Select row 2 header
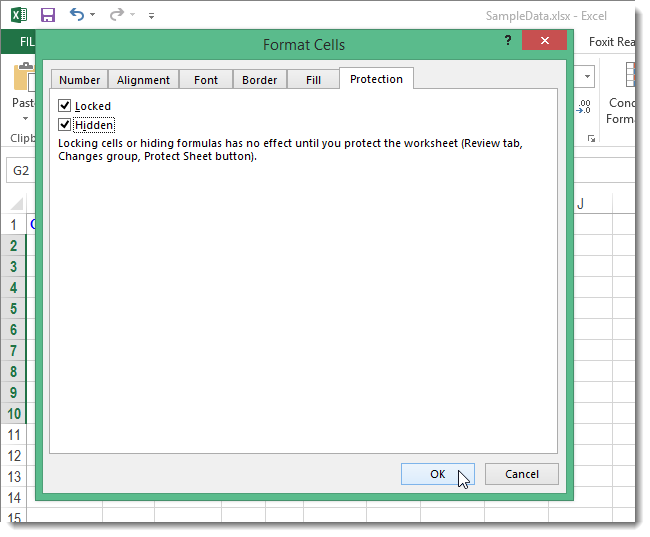 13,245
